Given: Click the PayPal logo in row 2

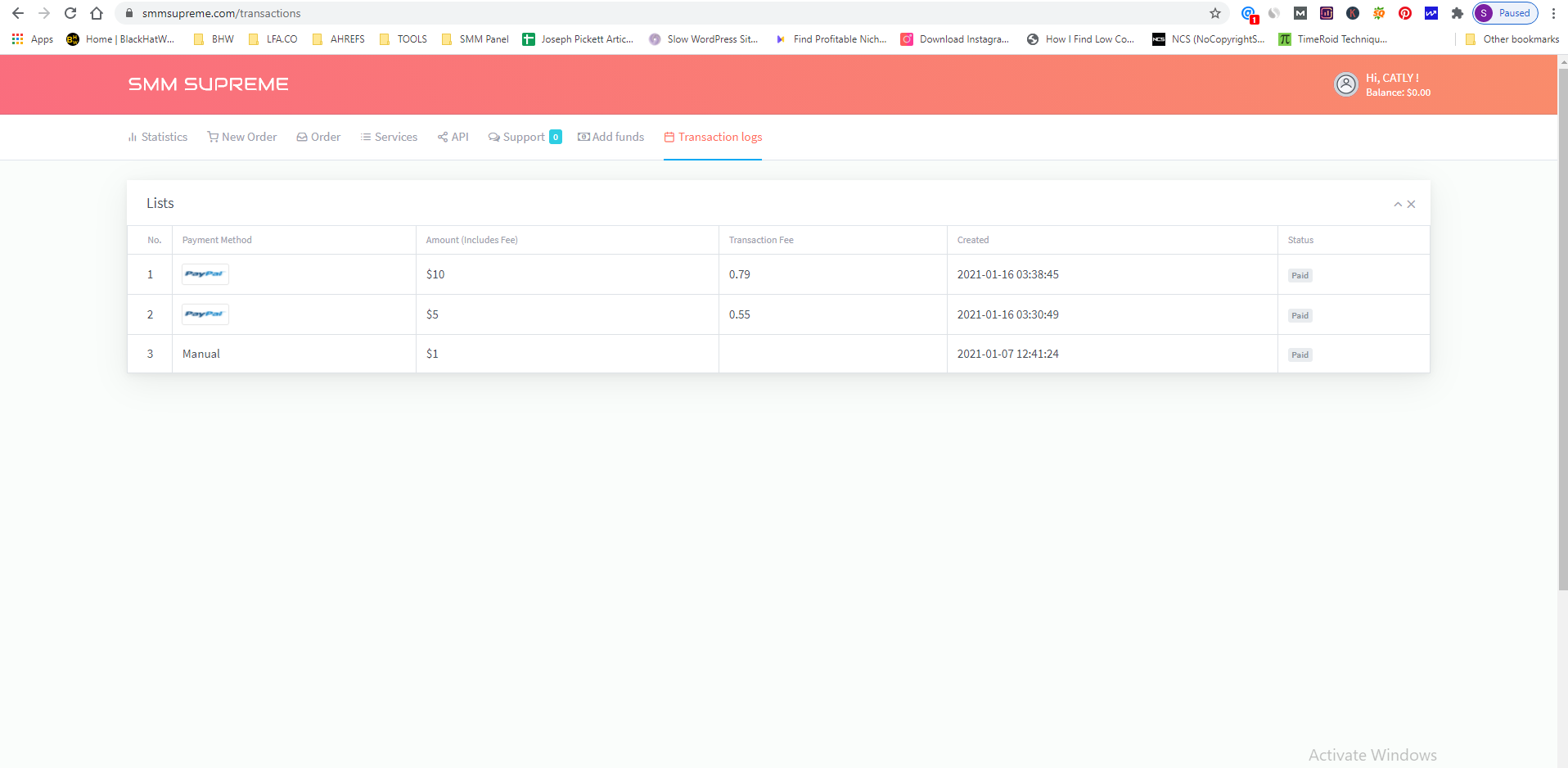Looking at the screenshot, I should (205, 314).
